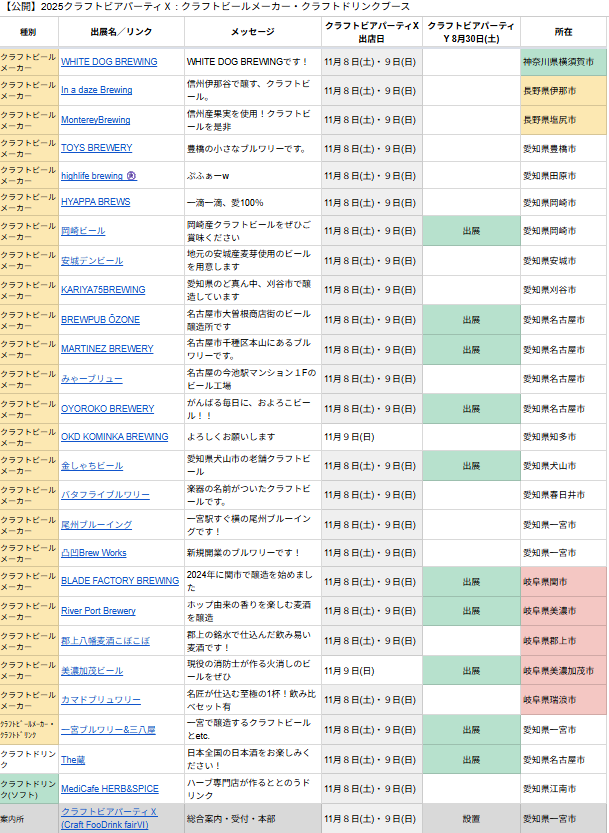Click the 郡上八幡麦酒こぼこぼ link
Screen dimensions: 609x833
[x=105, y=641]
